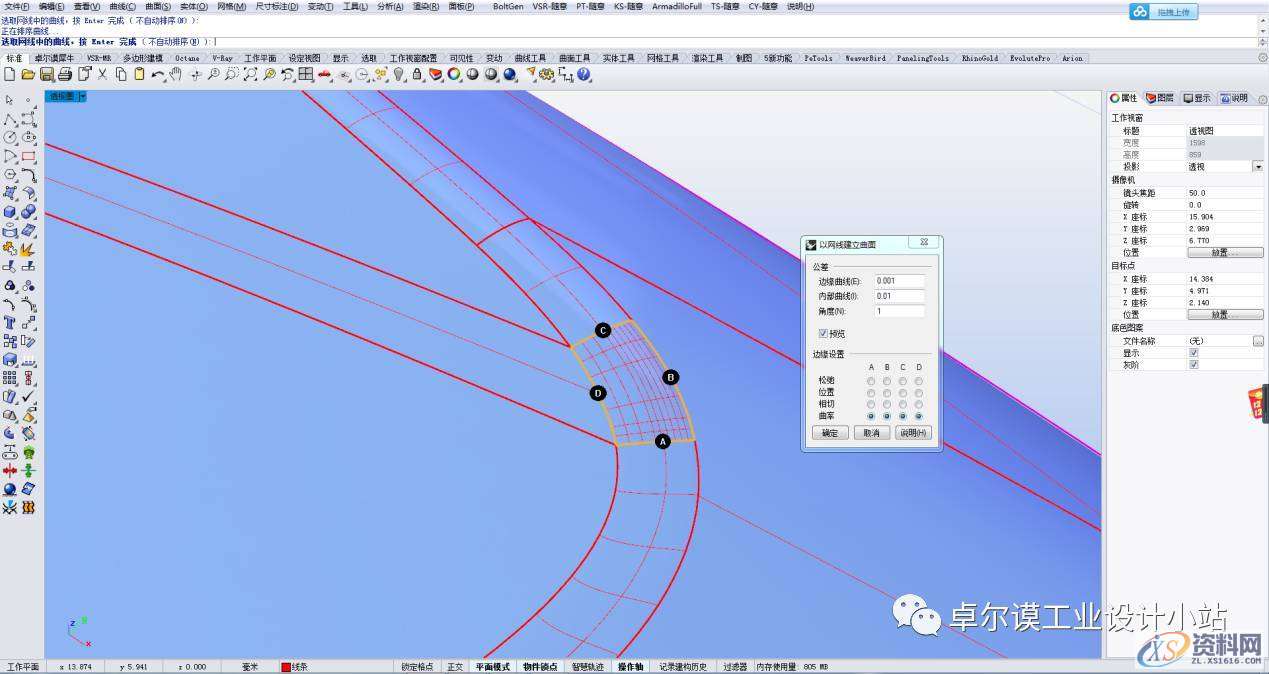This screenshot has height=674, width=1269.
Task: Click the blue help question mark icon
Action: [584, 74]
